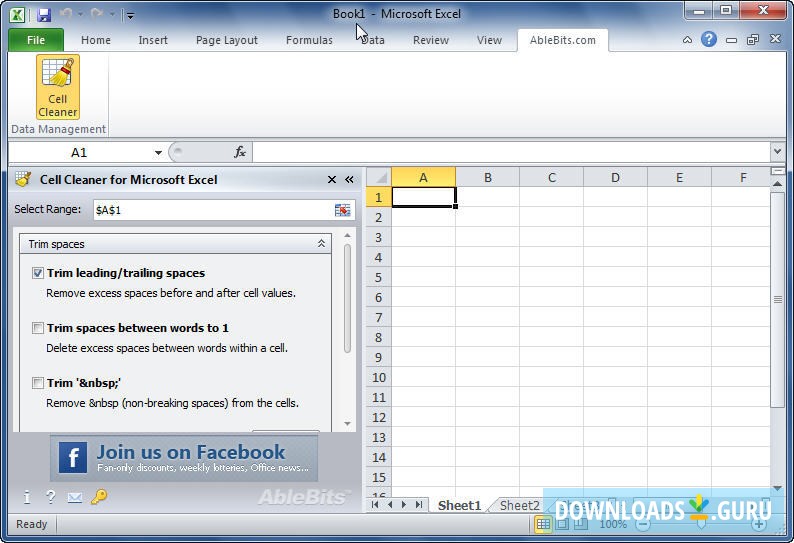
Task: Select row 5 header
Action: (x=378, y=278)
